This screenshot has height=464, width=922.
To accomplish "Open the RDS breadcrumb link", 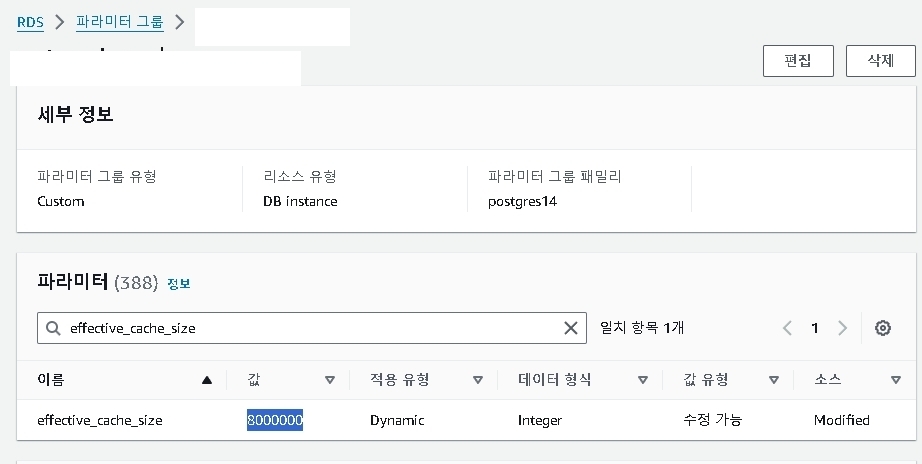I will [30, 22].
